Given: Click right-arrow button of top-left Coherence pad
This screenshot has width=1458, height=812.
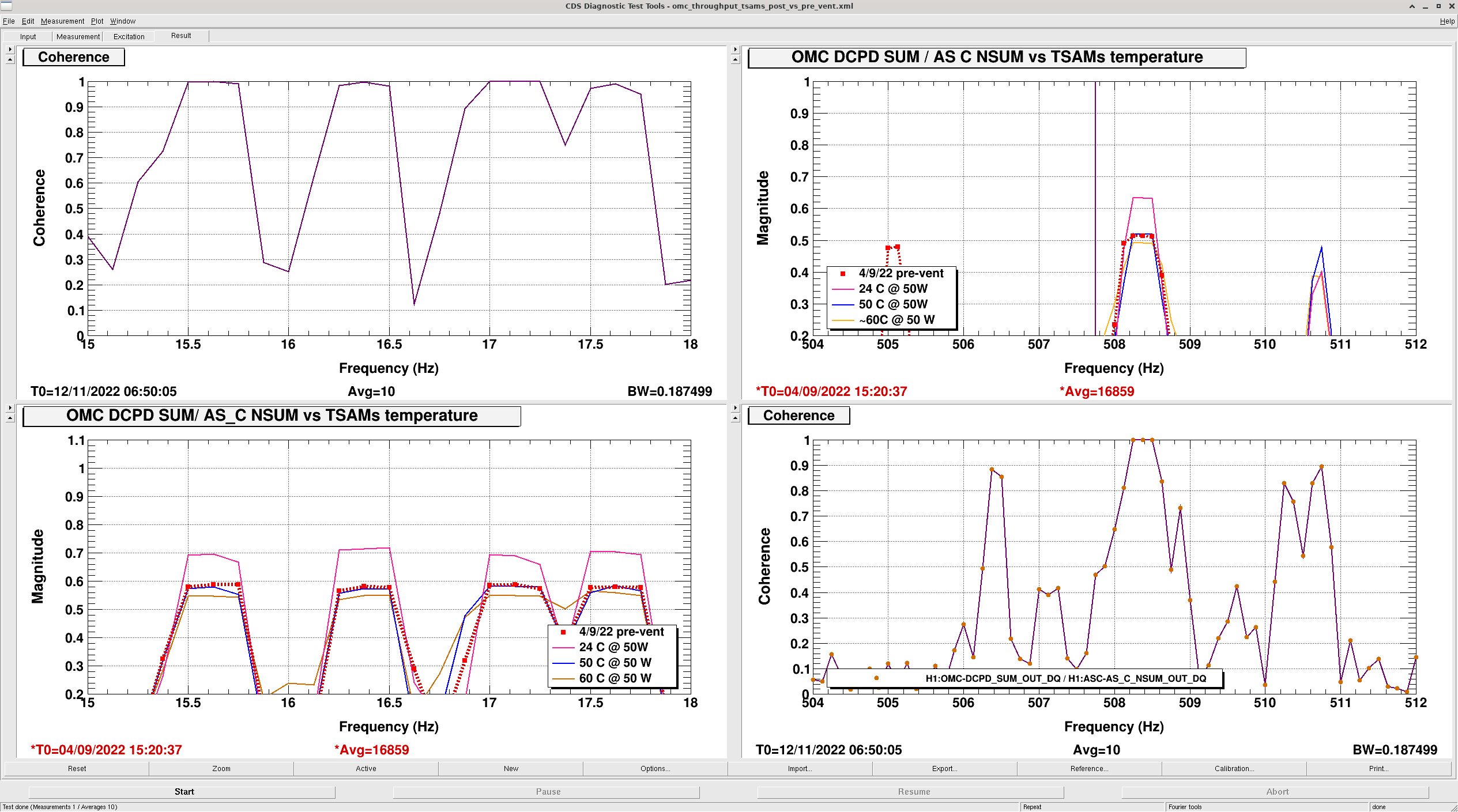Looking at the screenshot, I should pos(10,50).
